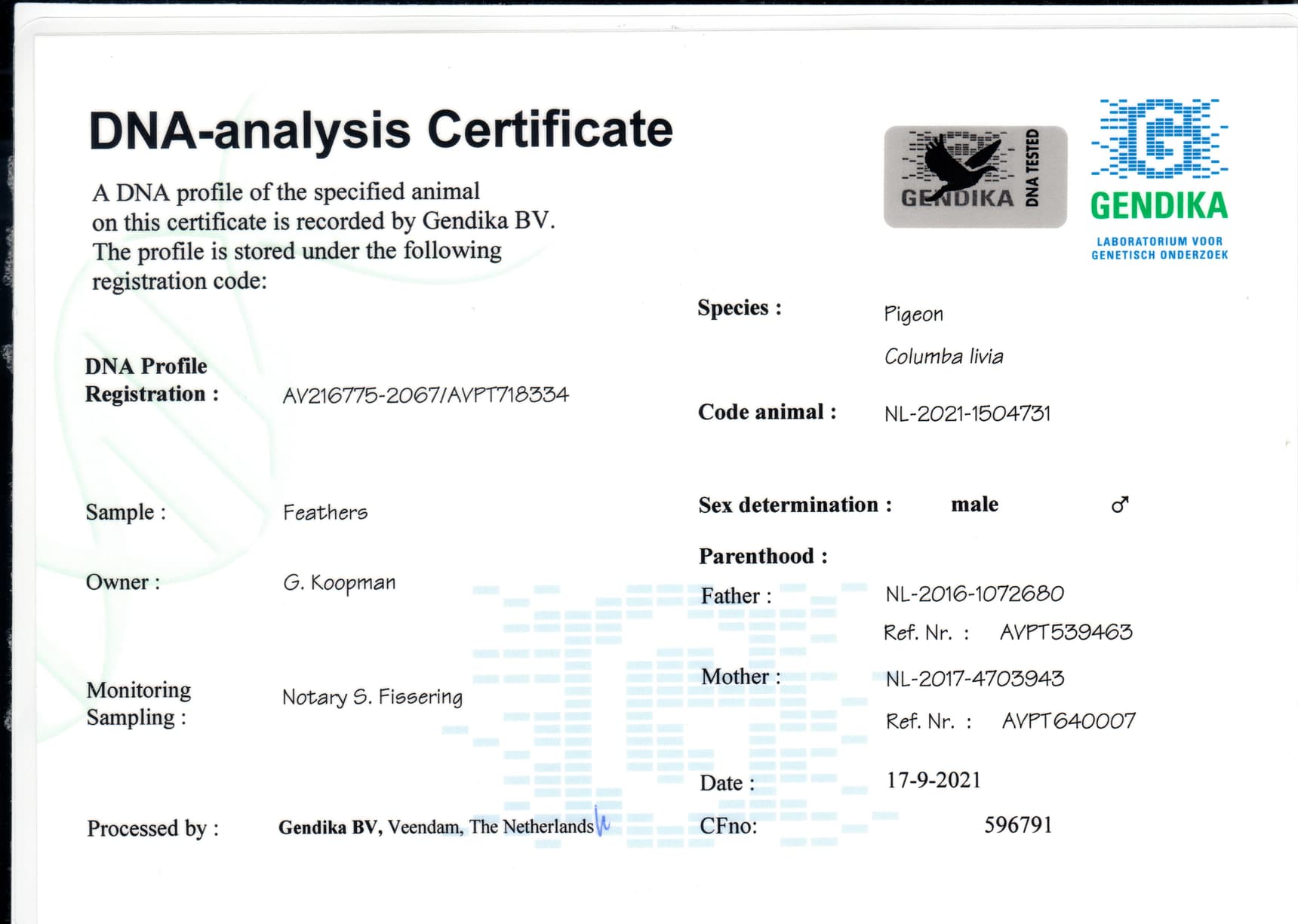Click the male gender symbol
The image size is (1298, 924).
1120,504
